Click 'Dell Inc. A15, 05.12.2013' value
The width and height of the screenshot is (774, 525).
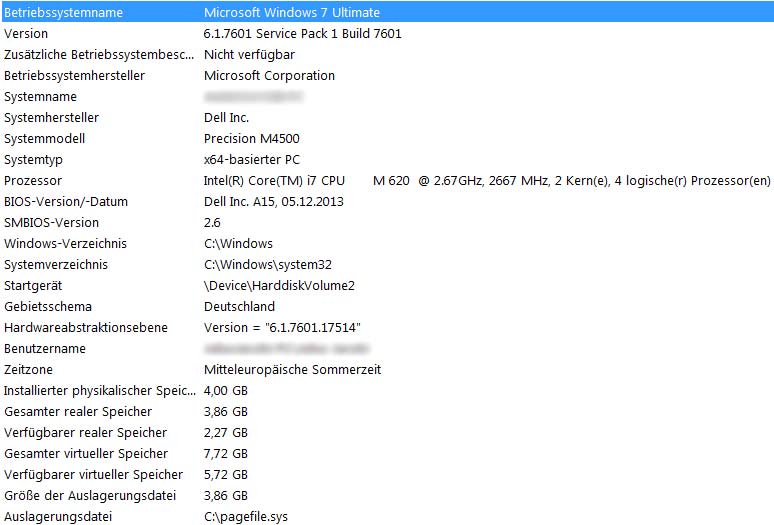(274, 202)
